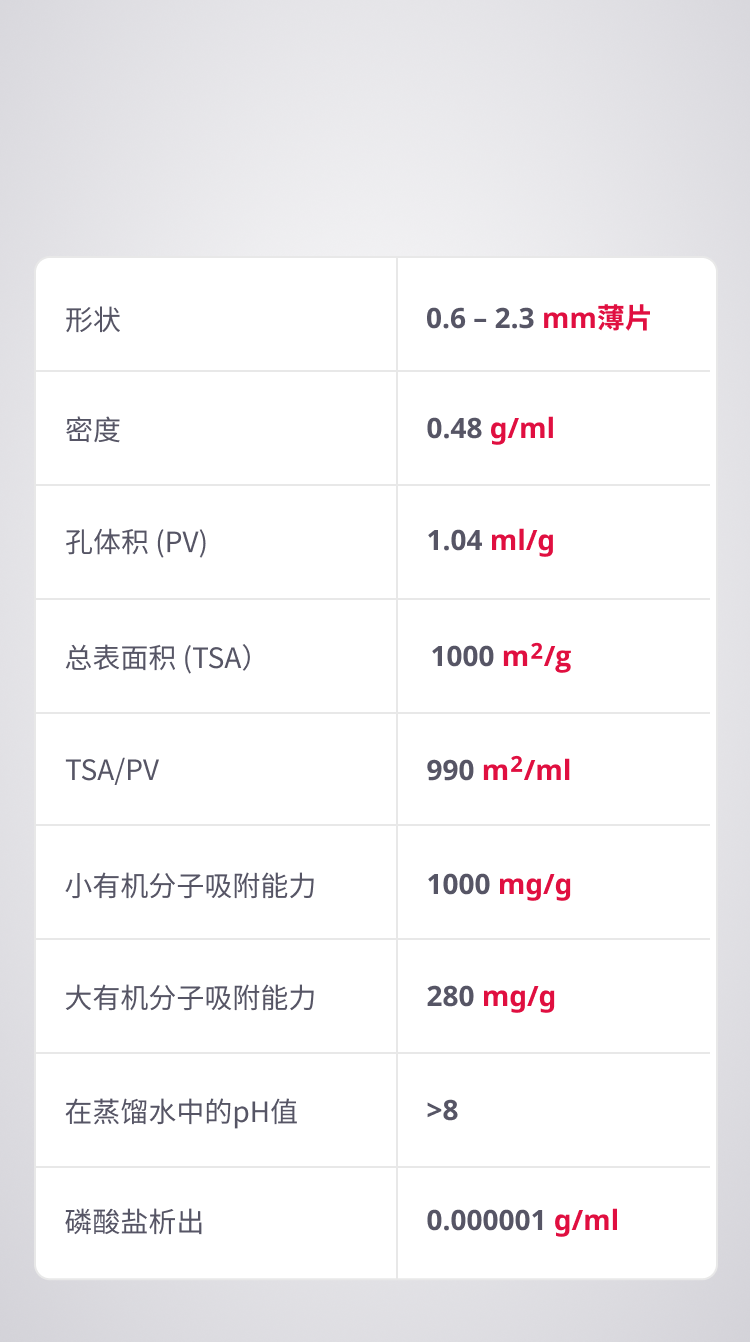Click the 280 mg/g value
Viewport: 750px width, 1342px height.
[491, 997]
